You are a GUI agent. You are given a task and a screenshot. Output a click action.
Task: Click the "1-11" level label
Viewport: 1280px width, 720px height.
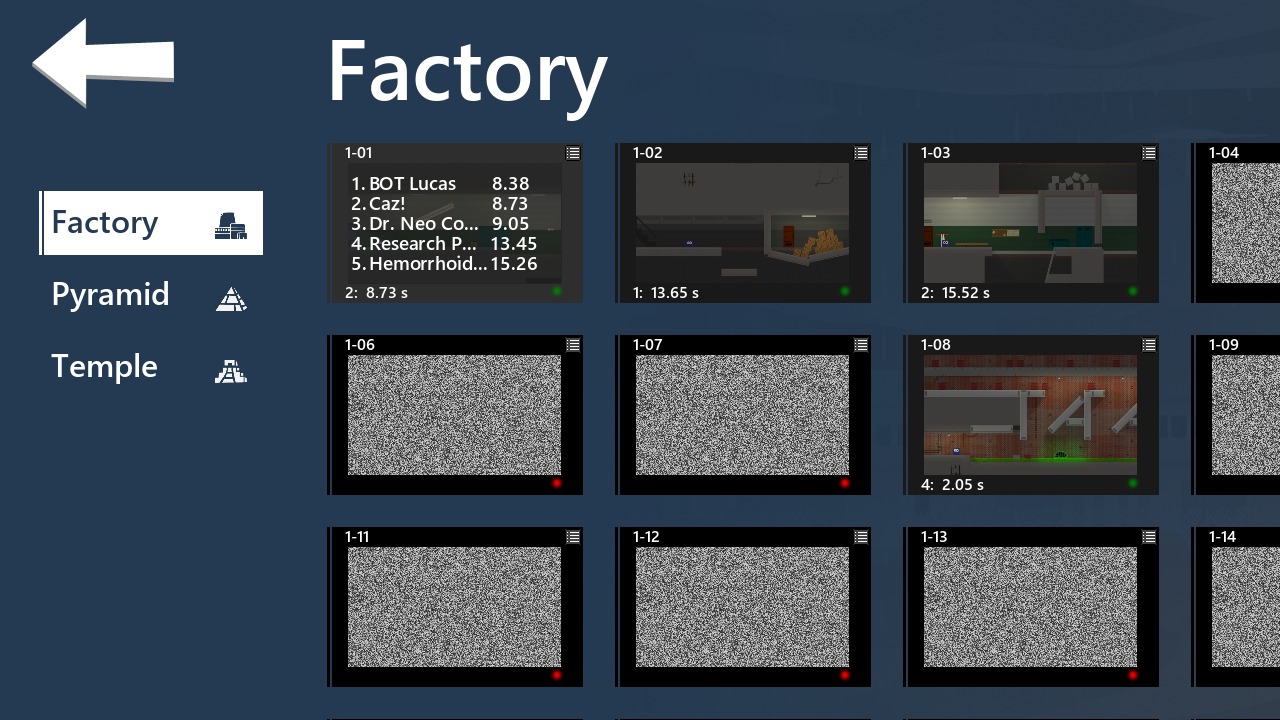click(357, 537)
